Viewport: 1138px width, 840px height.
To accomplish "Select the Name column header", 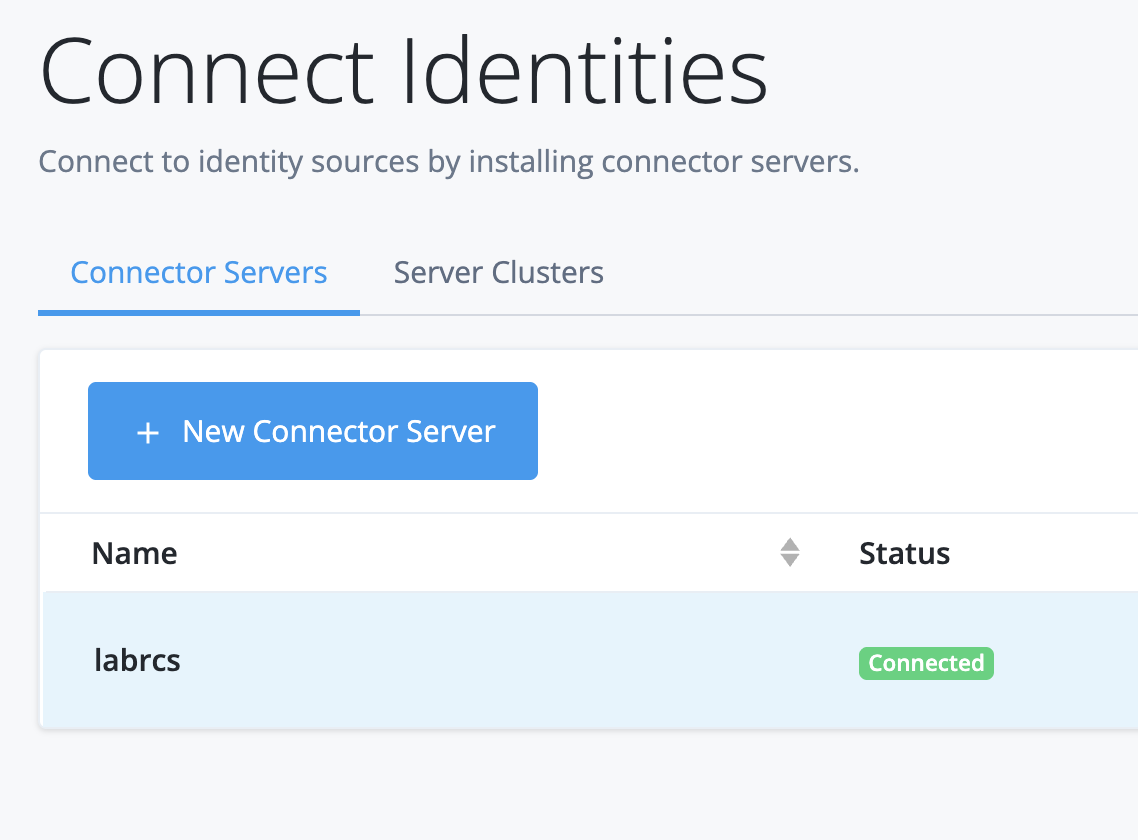I will [x=134, y=553].
